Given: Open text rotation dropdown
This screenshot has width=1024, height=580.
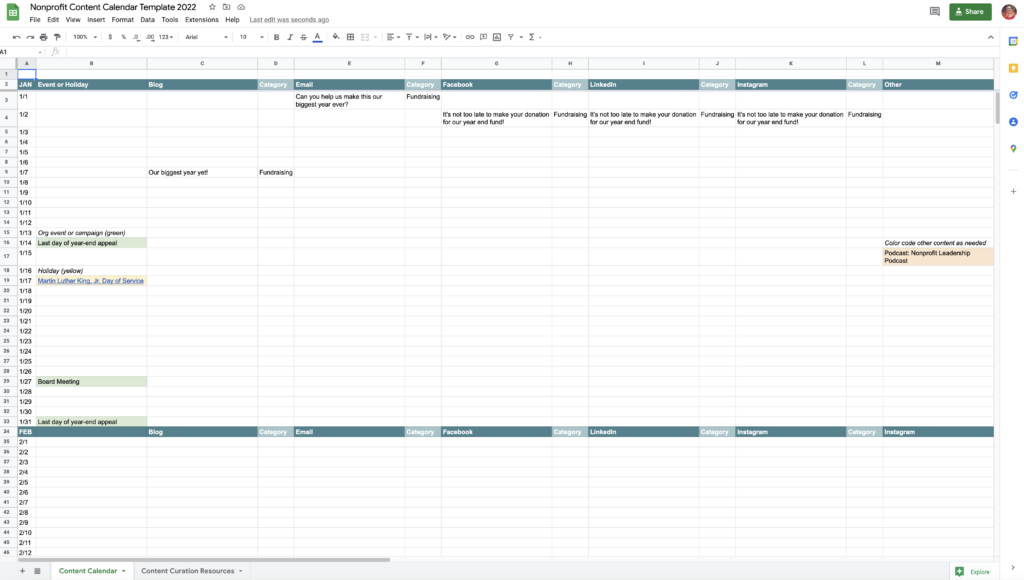Looking at the screenshot, I should 449,37.
